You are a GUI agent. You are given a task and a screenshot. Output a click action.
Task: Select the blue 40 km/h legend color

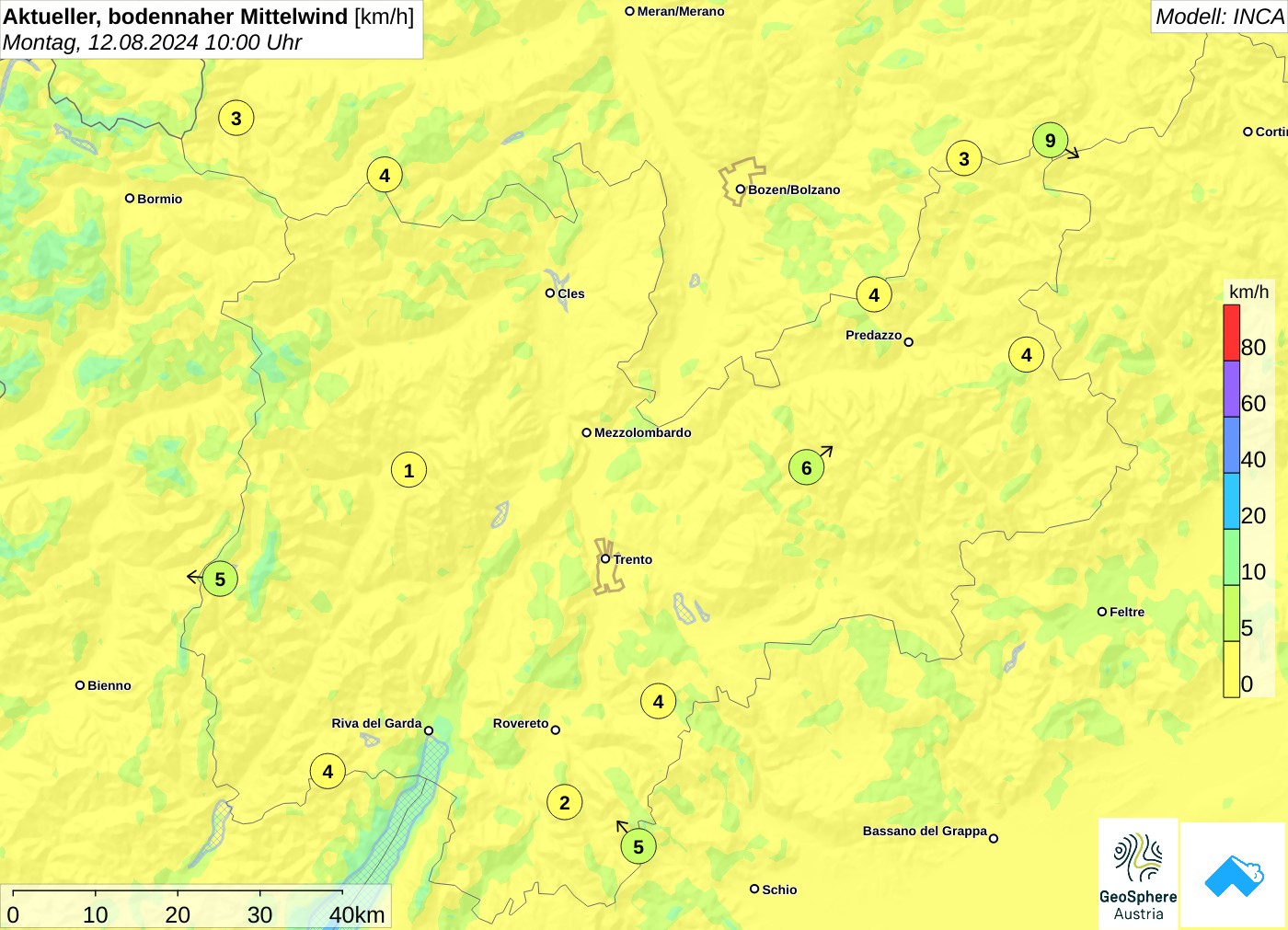pos(1231,445)
